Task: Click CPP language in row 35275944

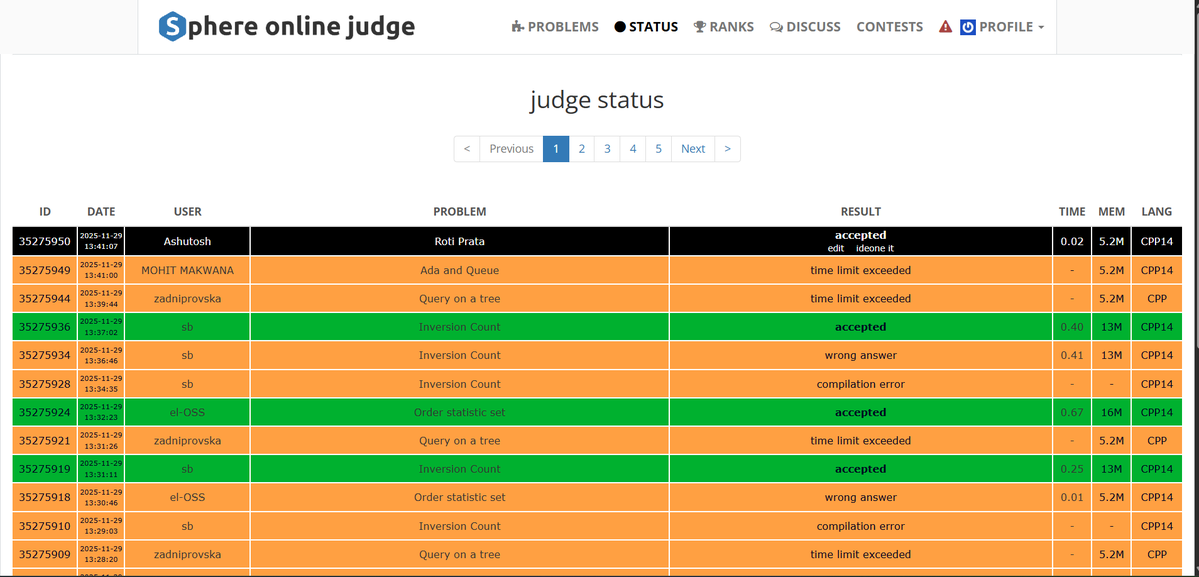Action: (x=1156, y=298)
